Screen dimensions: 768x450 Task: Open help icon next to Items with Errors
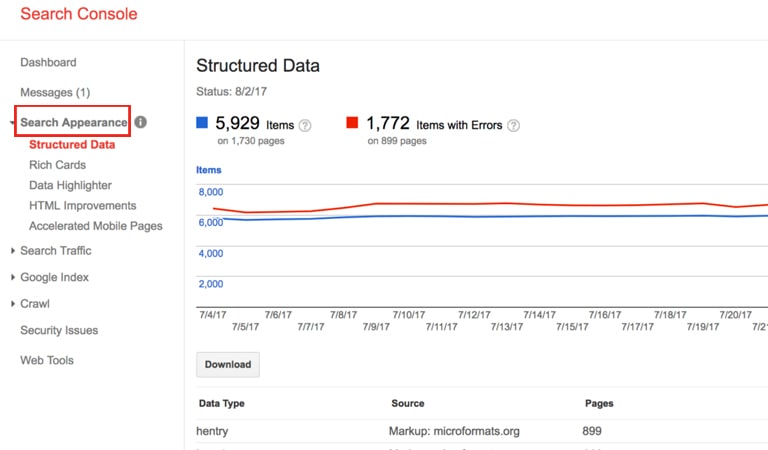513,126
